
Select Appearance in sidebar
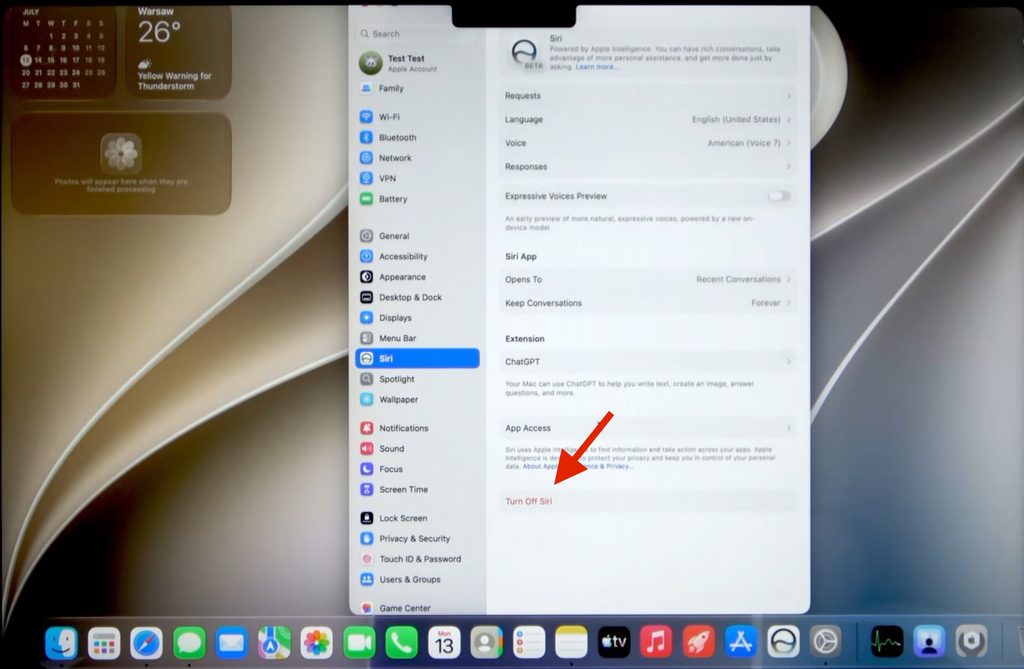point(418,277)
